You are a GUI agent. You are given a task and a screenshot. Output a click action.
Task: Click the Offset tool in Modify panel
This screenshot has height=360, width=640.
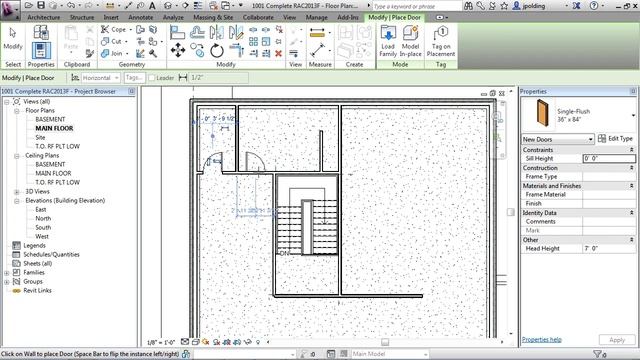point(197,32)
